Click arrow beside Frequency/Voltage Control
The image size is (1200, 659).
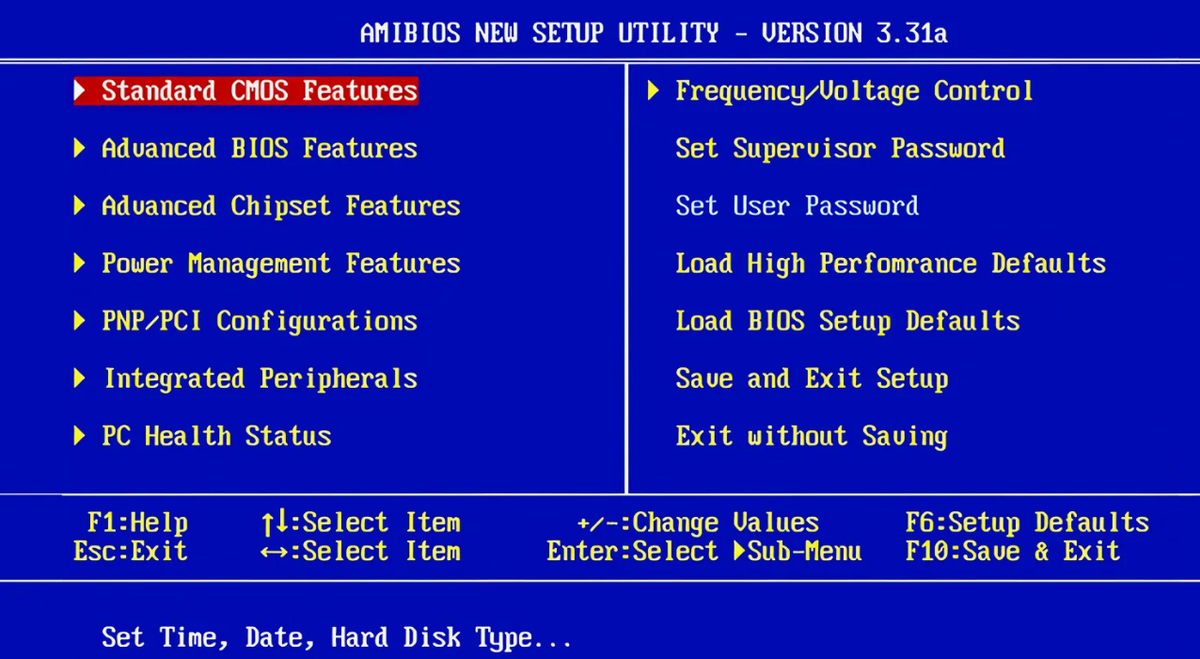pyautogui.click(x=653, y=91)
